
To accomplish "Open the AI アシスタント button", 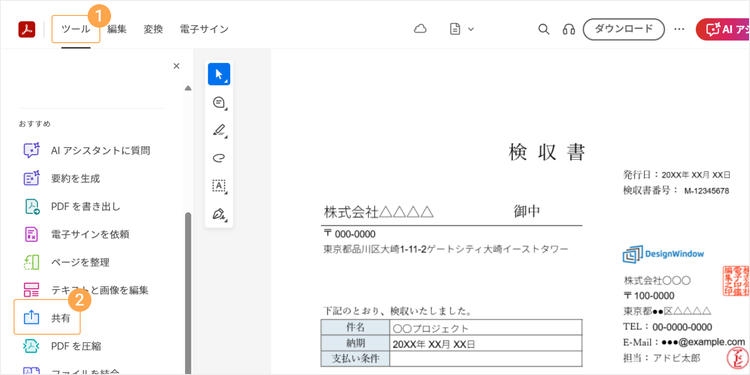I will point(723,29).
